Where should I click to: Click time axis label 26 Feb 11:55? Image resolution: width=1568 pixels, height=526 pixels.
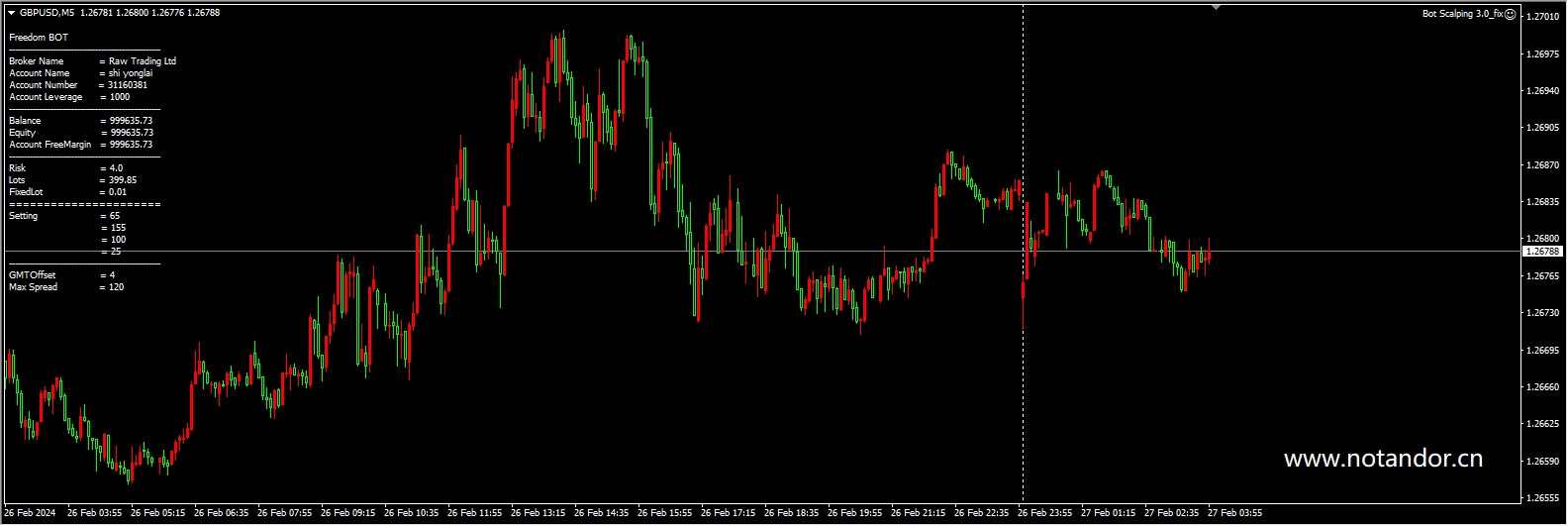tap(475, 513)
